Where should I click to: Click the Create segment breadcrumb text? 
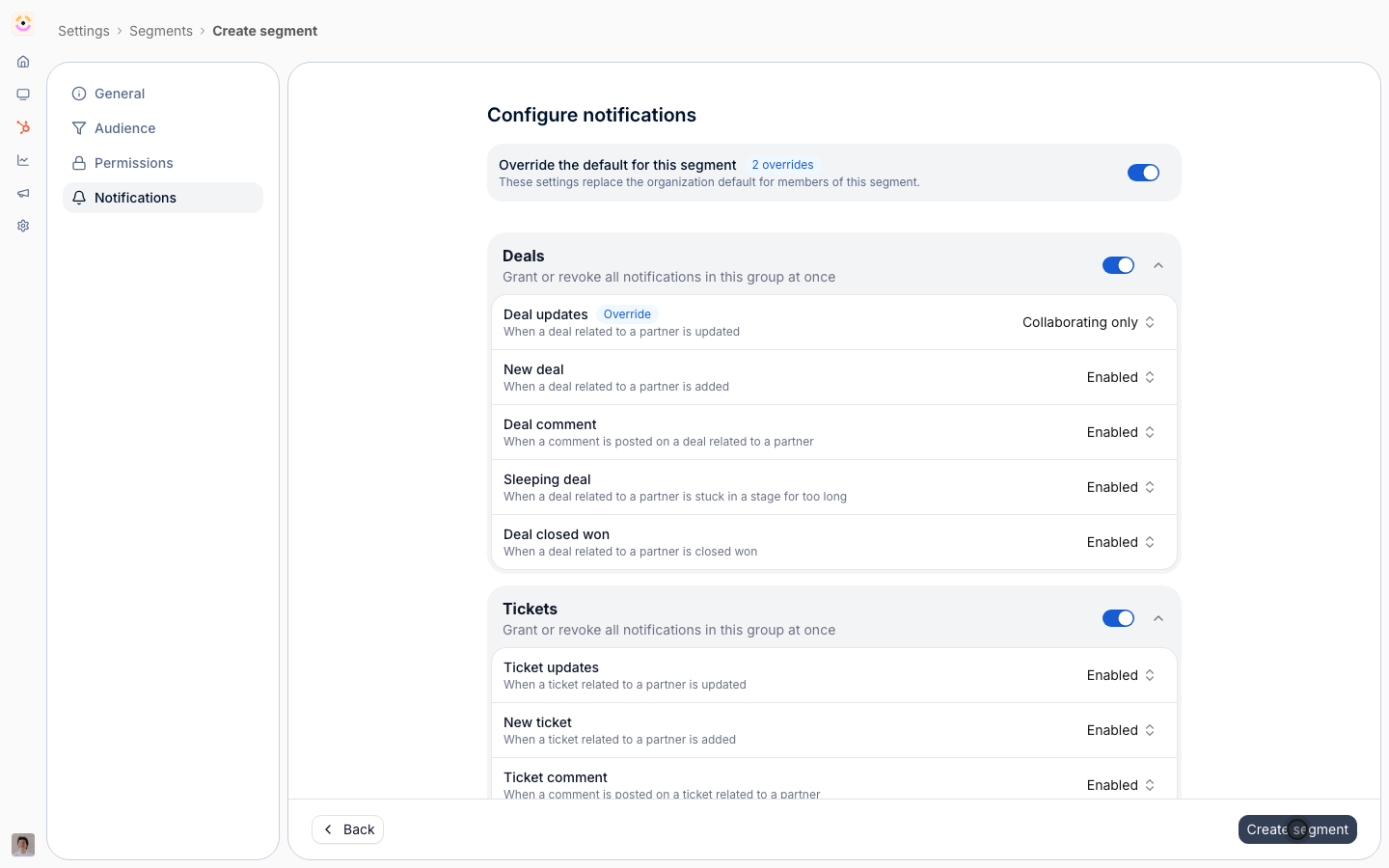[264, 31]
